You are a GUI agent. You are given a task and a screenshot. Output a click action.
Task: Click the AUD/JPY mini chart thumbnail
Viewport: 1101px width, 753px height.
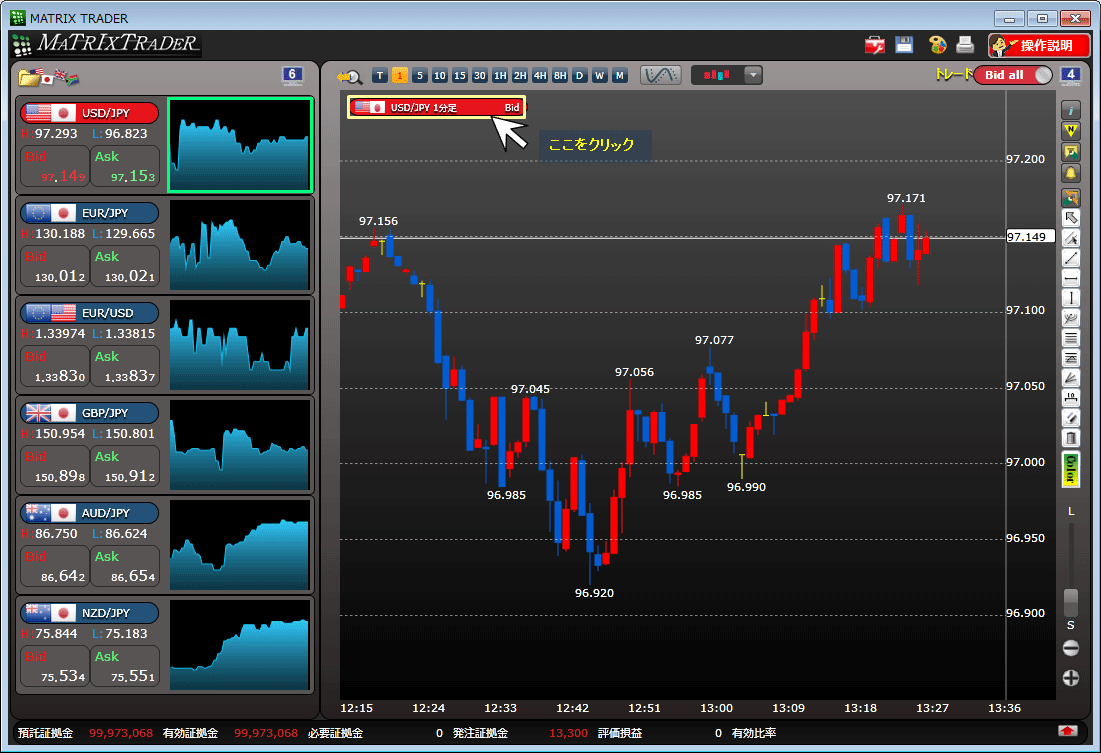(x=239, y=545)
